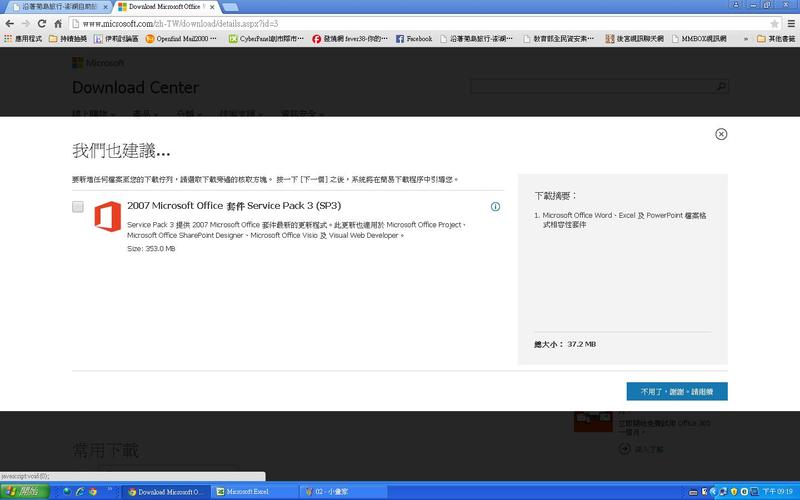Image resolution: width=800 pixels, height=500 pixels.
Task: Switch to Microsoft Excel in the taskbar
Action: (255, 492)
